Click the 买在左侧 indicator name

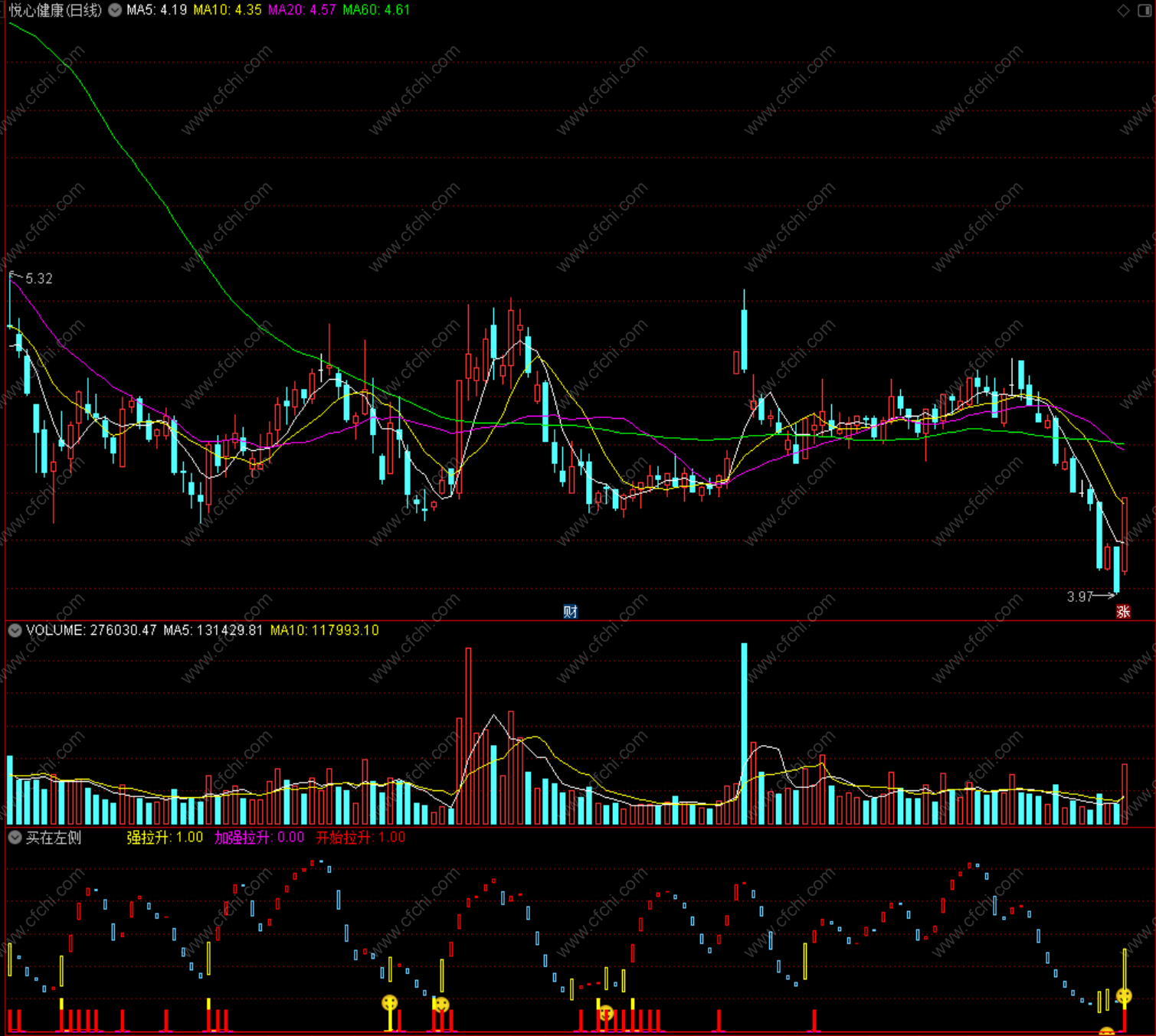[54, 838]
